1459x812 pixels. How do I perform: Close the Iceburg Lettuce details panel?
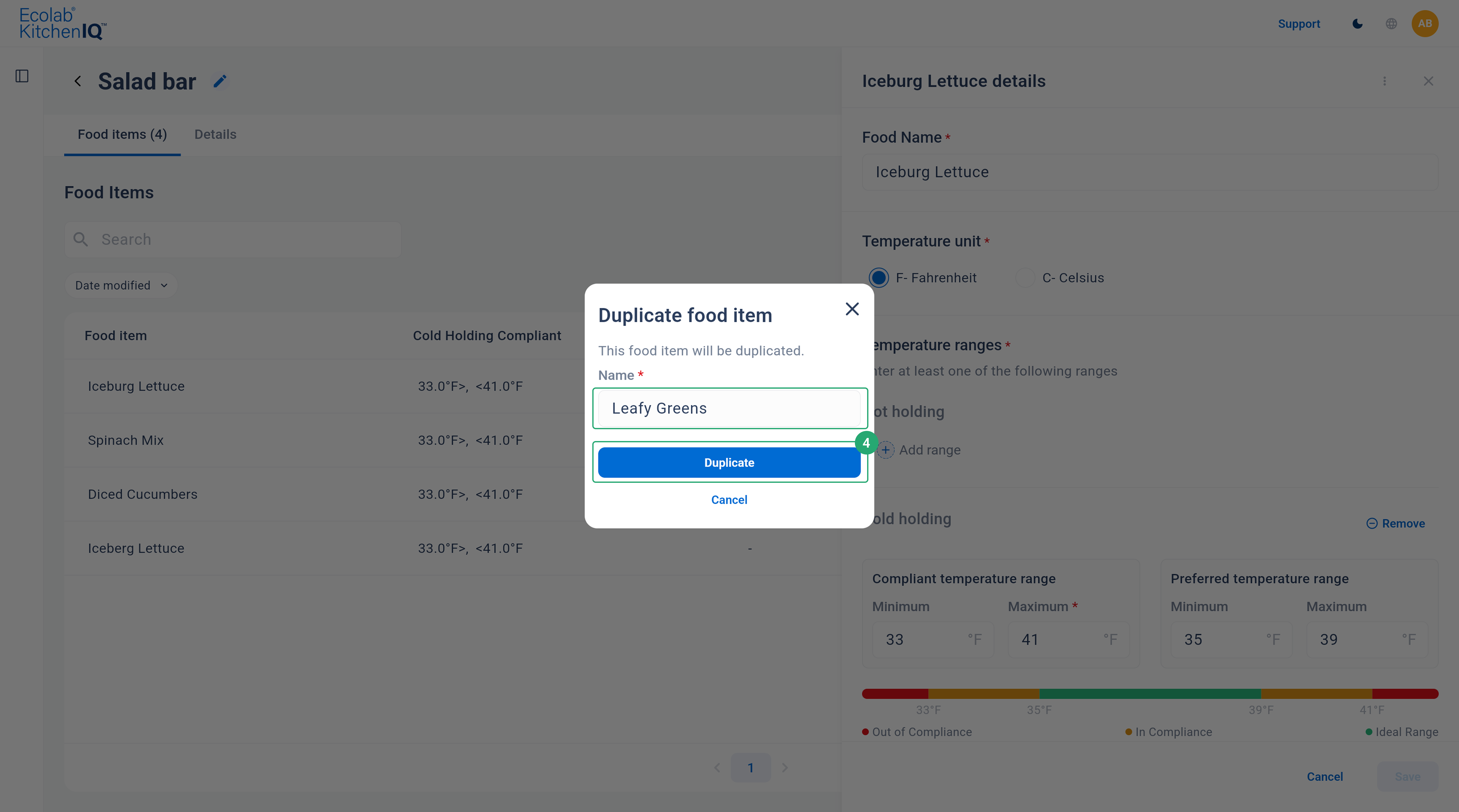(x=1428, y=81)
